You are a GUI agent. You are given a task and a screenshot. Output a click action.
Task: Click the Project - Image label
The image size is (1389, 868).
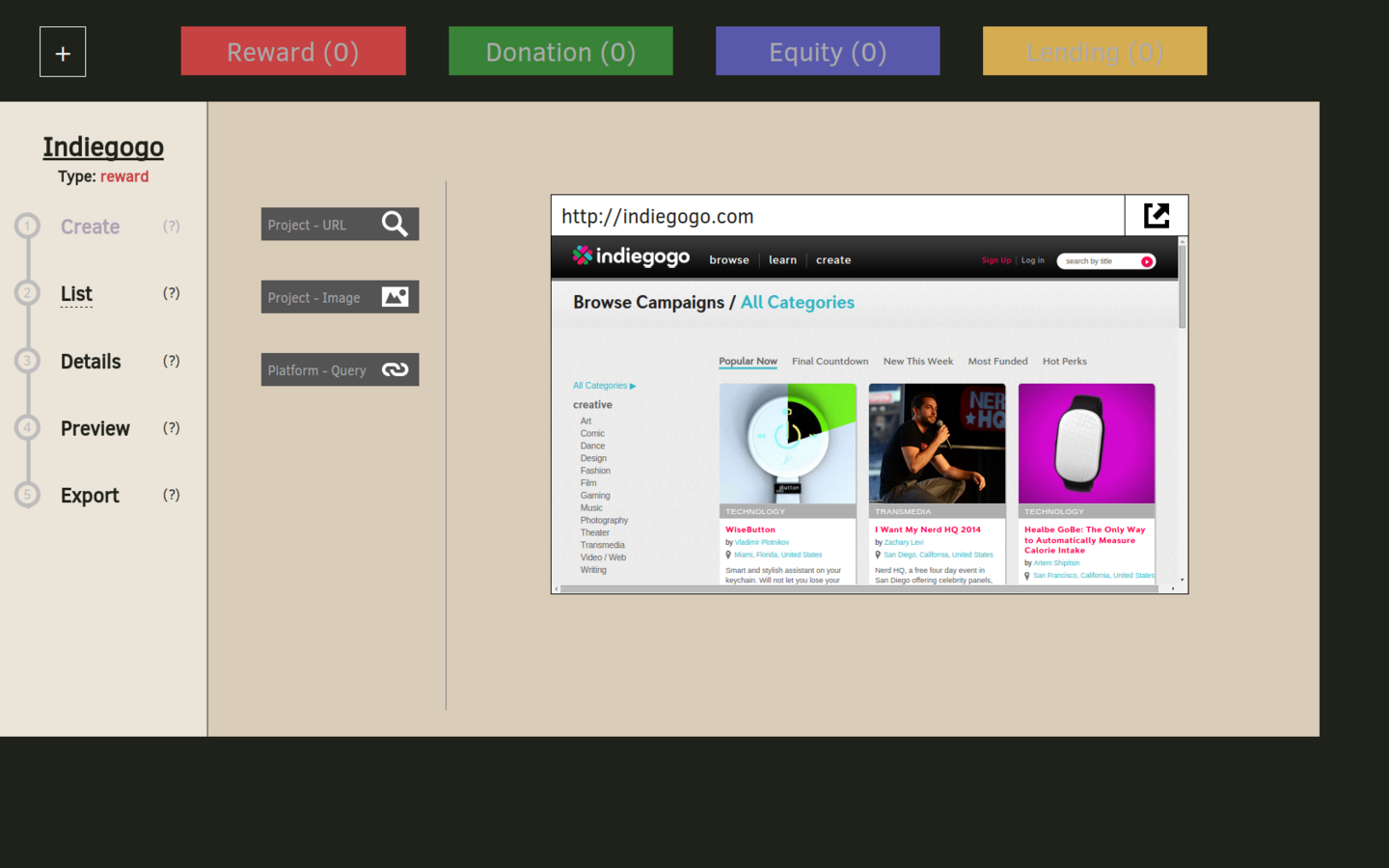tap(313, 298)
